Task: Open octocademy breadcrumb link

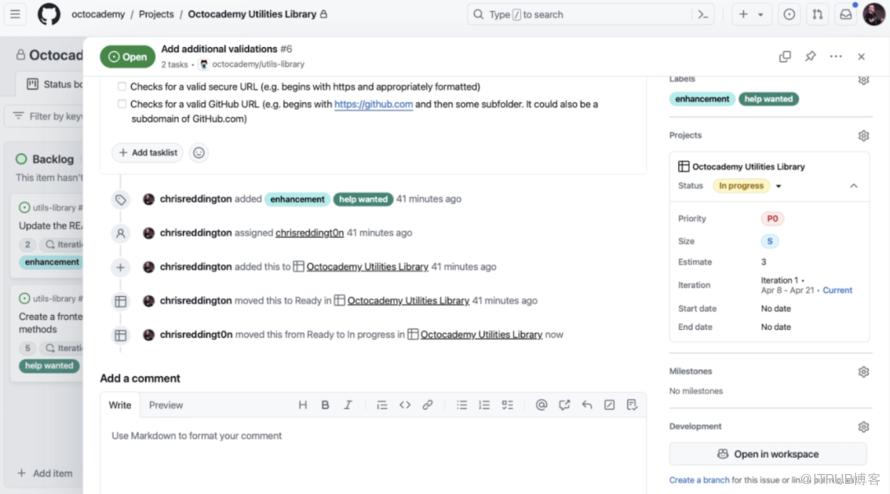Action: pos(98,14)
